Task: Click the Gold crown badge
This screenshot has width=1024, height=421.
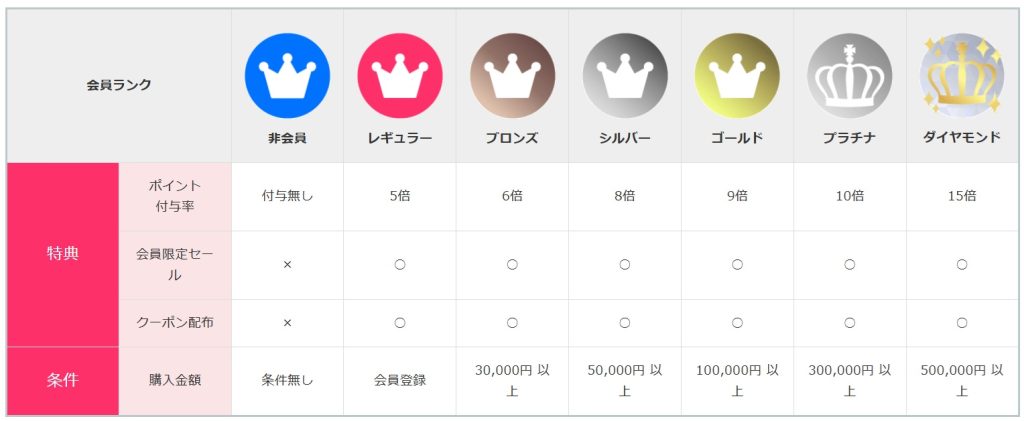Action: (737, 76)
